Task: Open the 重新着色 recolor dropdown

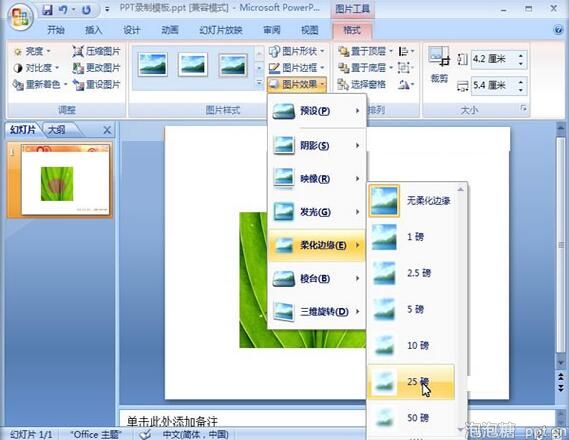Action: [x=40, y=85]
